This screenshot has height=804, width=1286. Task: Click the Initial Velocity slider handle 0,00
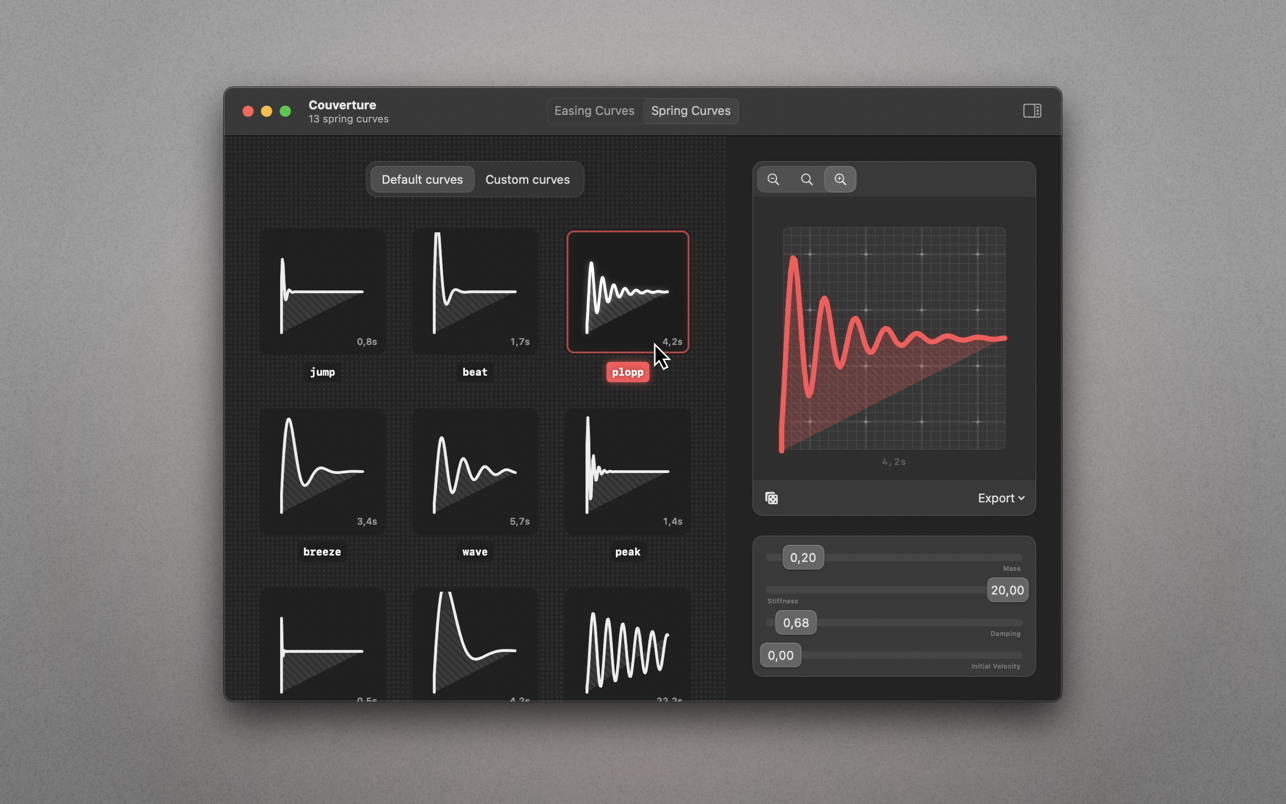pos(780,655)
